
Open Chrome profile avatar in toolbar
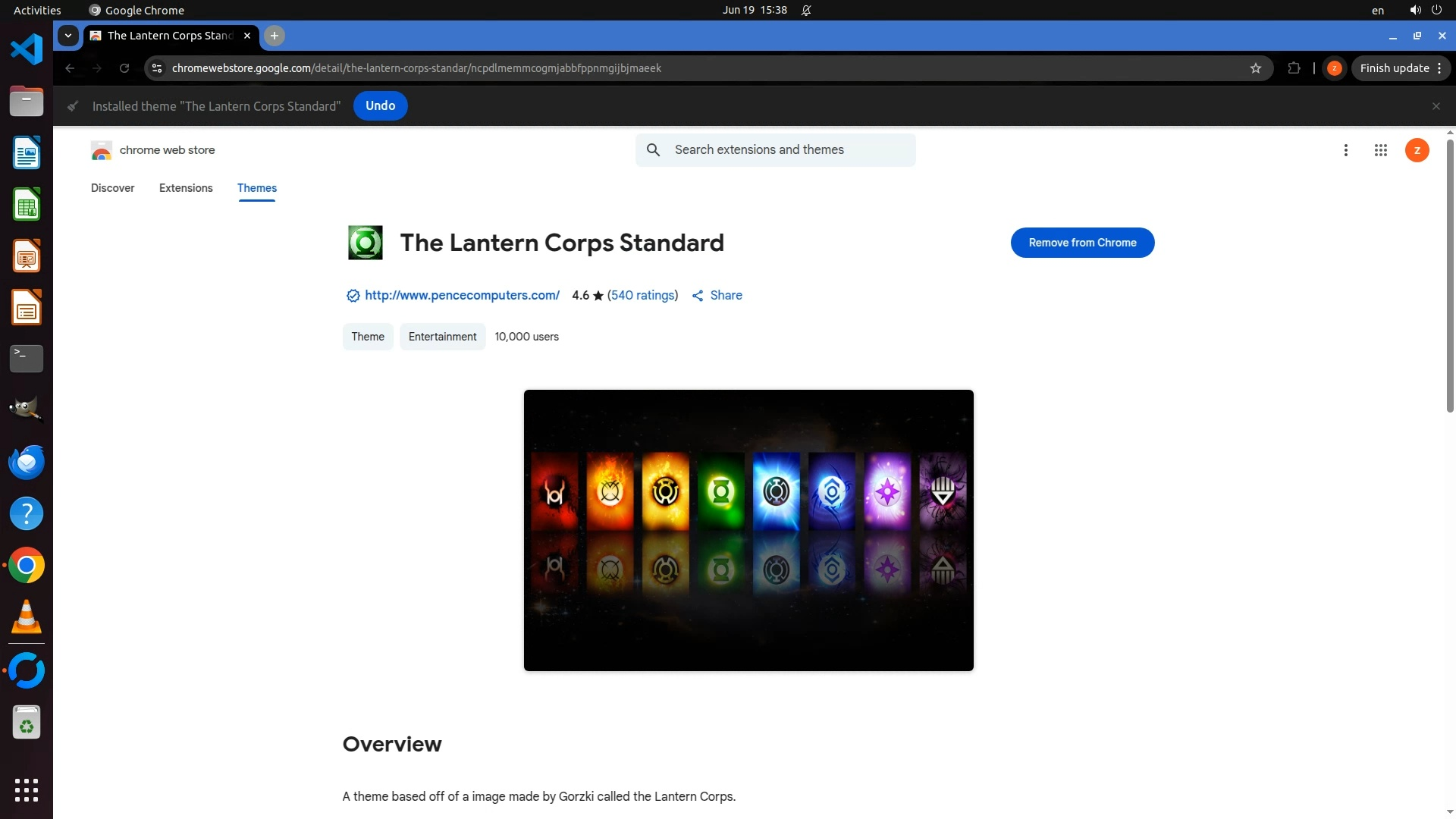[x=1334, y=68]
